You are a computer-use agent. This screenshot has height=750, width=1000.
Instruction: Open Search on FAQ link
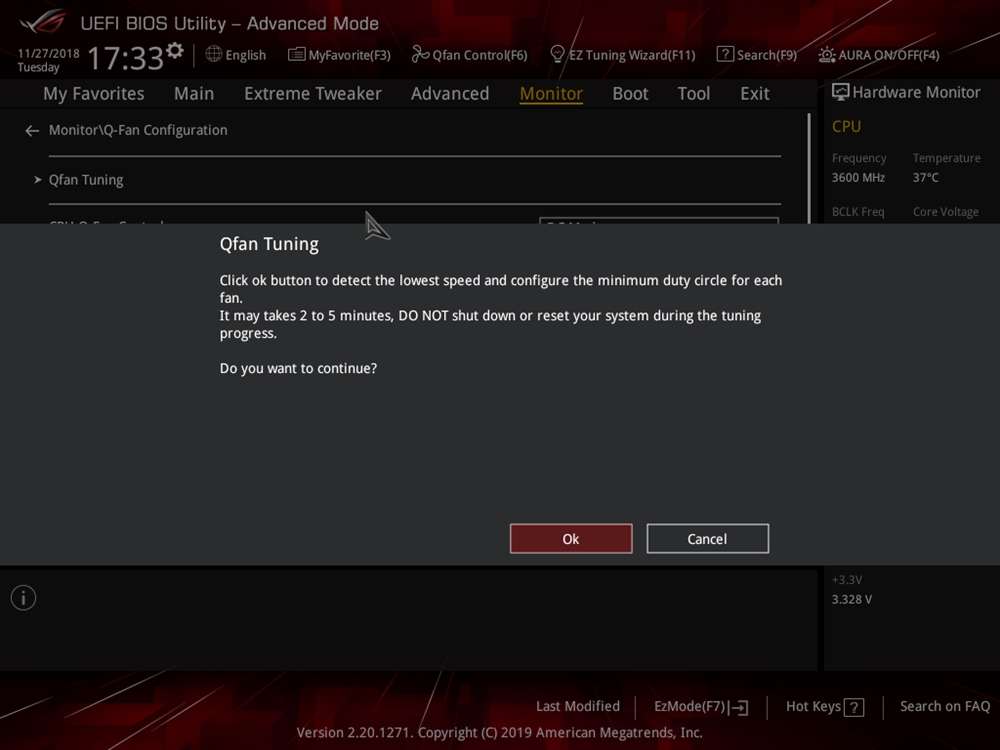pyautogui.click(x=944, y=707)
